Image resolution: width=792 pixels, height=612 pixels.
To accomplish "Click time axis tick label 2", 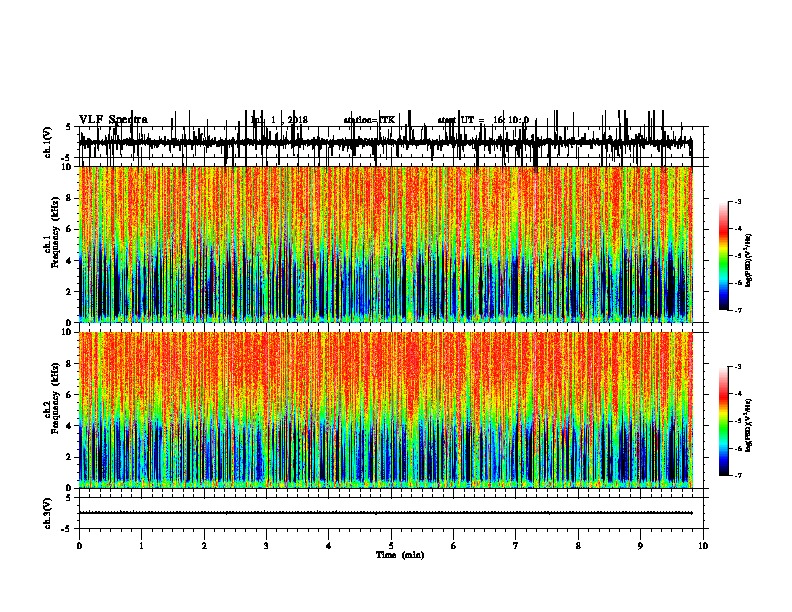I will 204,546.
